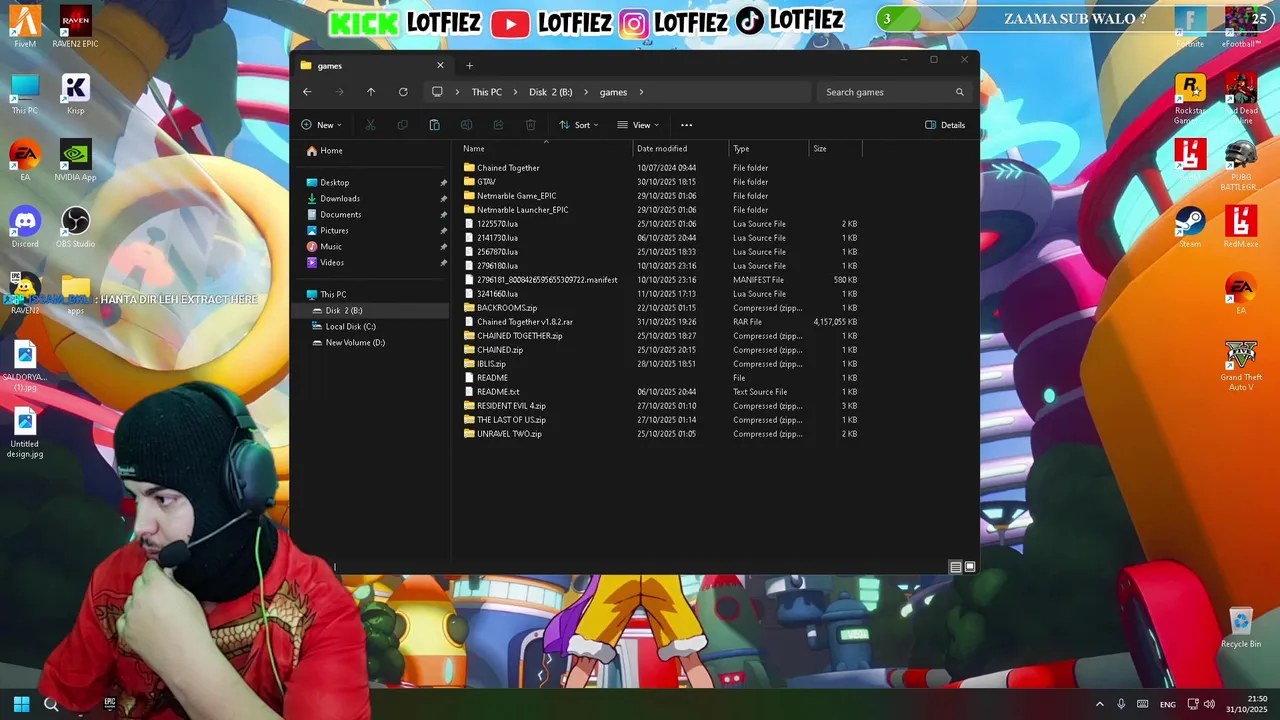The height and width of the screenshot is (720, 1280).
Task: Open the See more ellipsis menu
Action: [686, 125]
